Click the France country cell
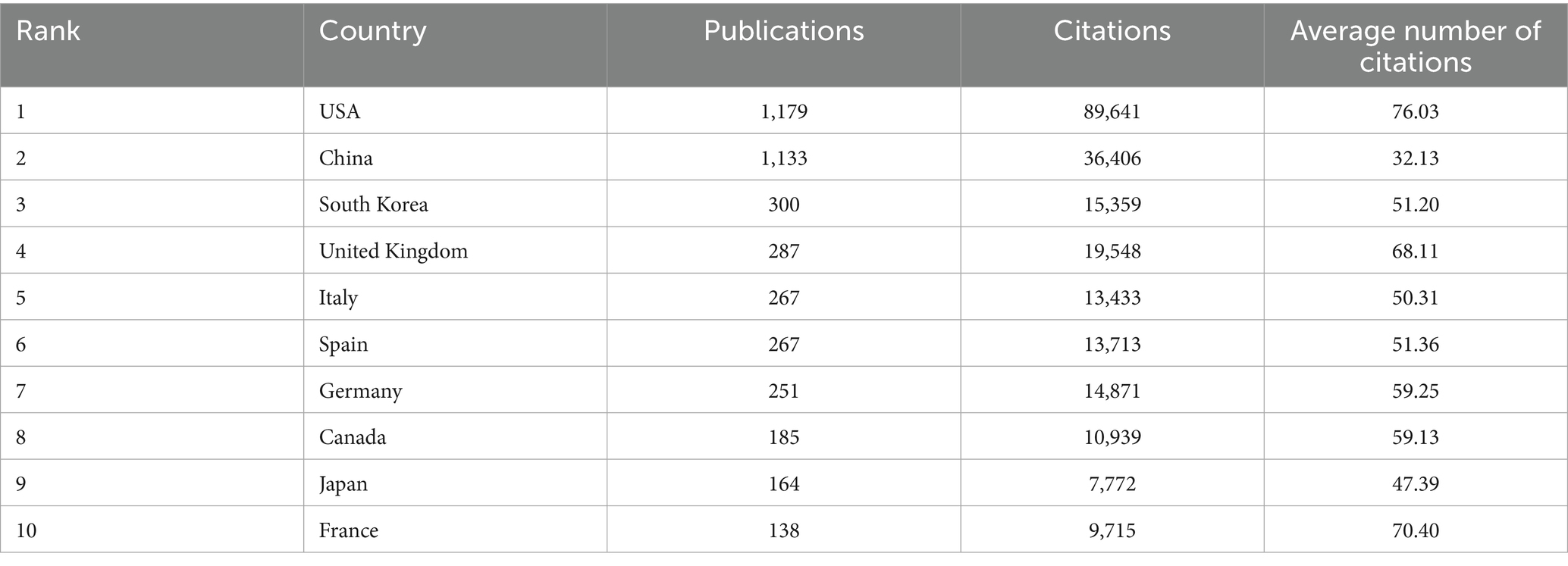 tap(348, 530)
